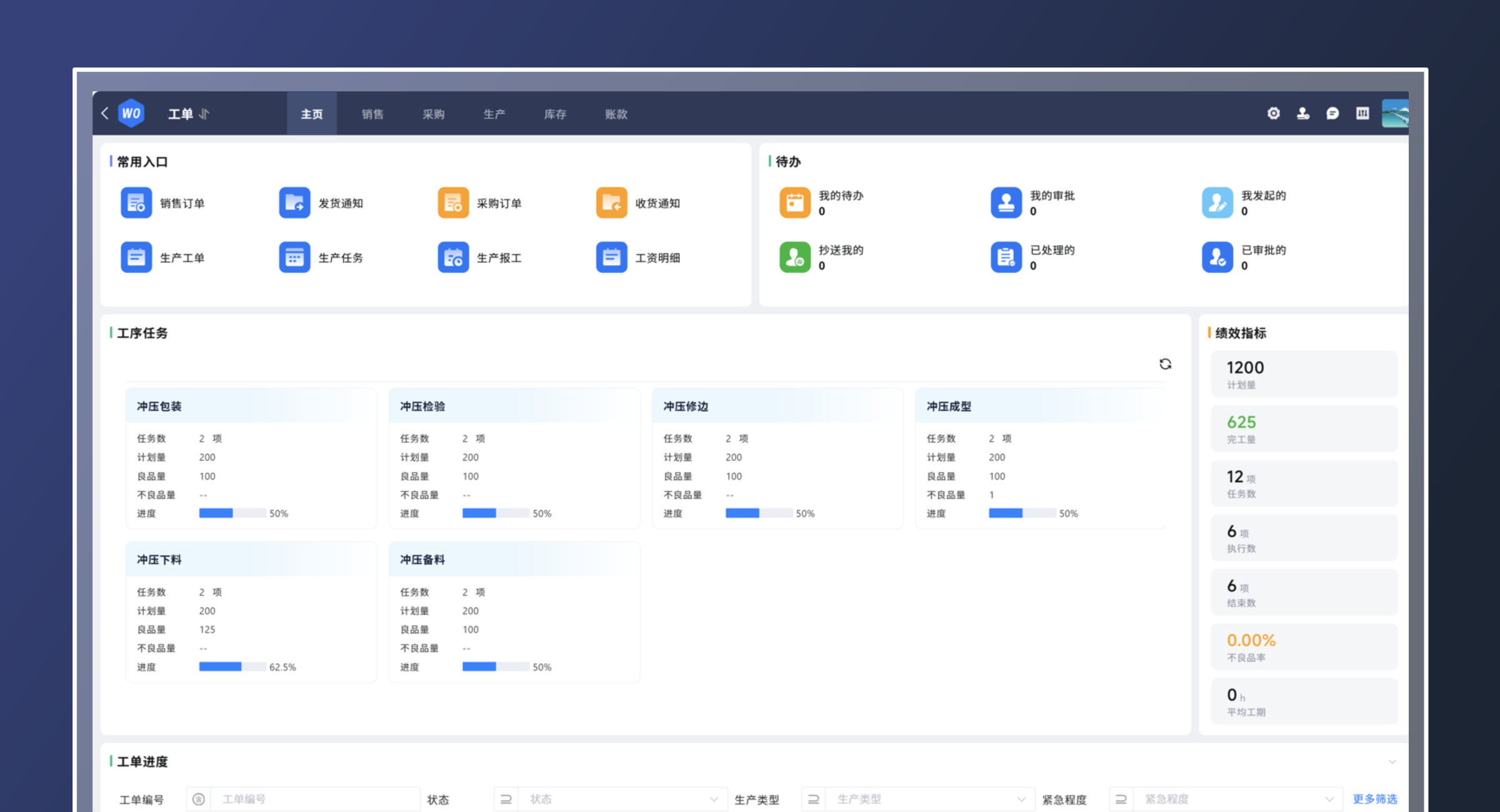1500x812 pixels.
Task: Toggle the 工单 app switcher arrows
Action: point(204,114)
